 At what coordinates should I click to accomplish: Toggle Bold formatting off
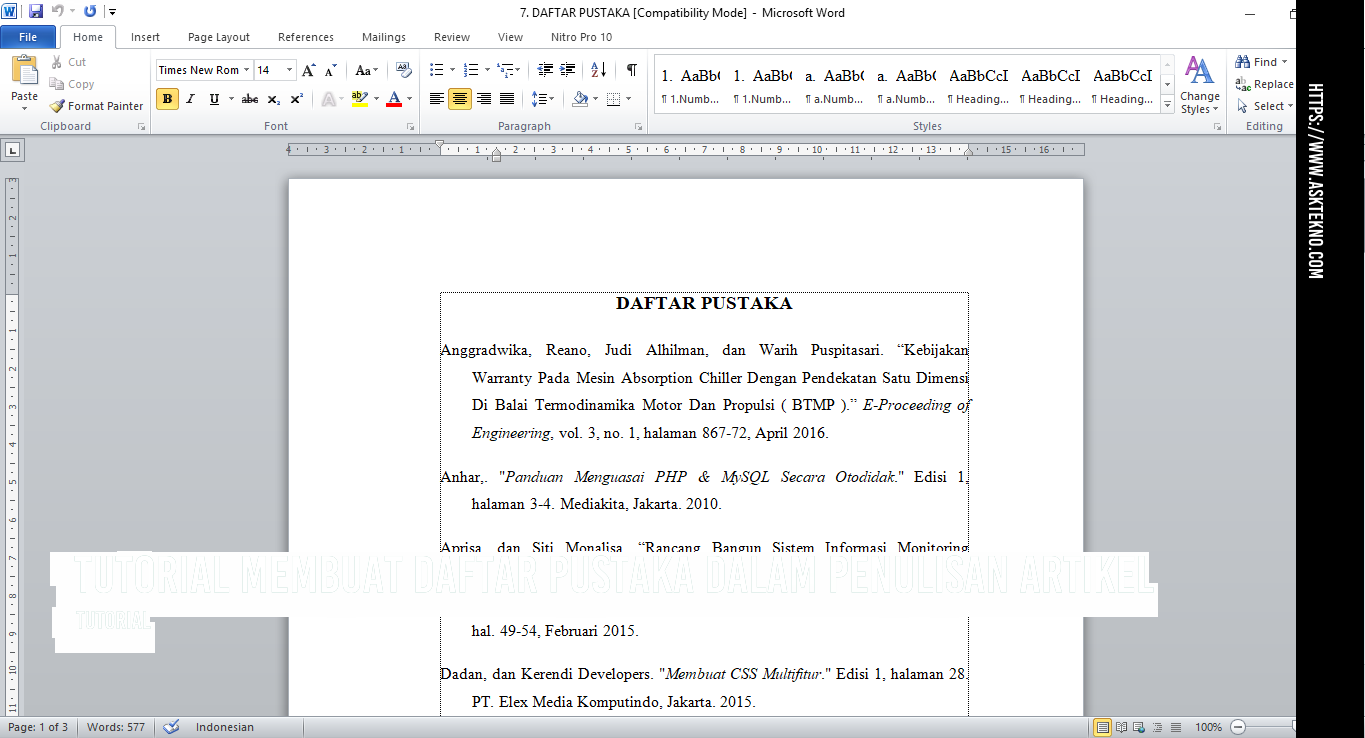click(167, 99)
